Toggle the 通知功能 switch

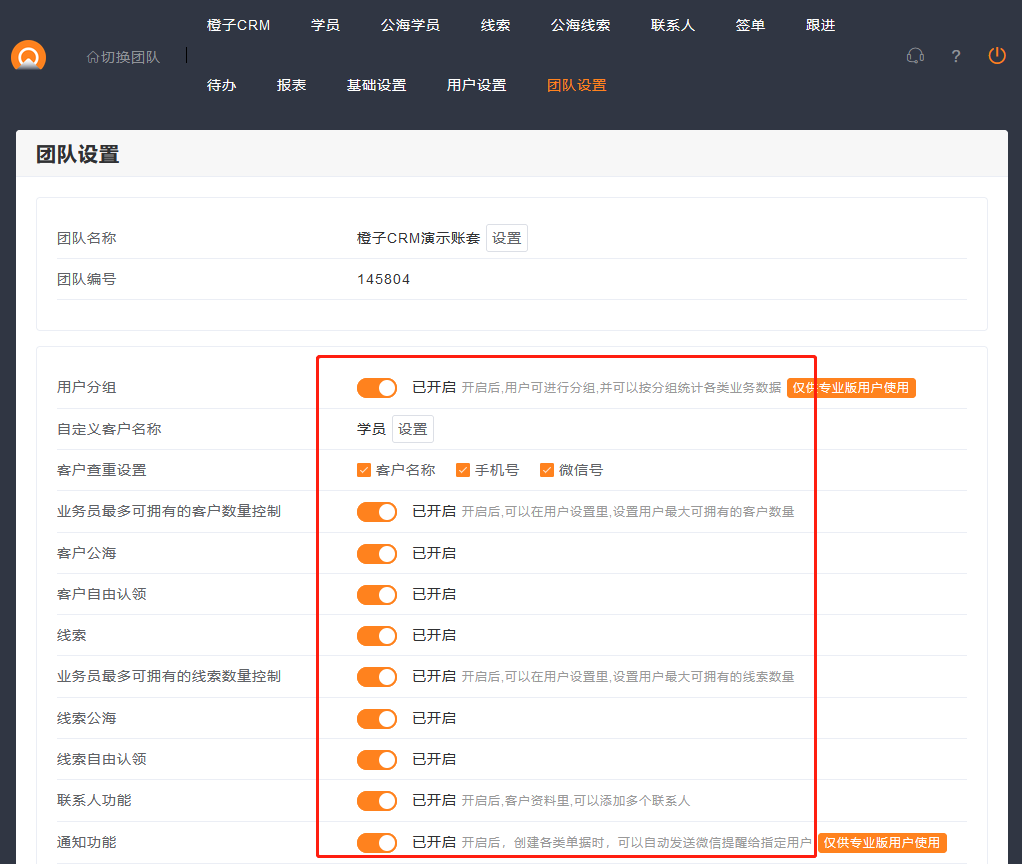(x=377, y=843)
